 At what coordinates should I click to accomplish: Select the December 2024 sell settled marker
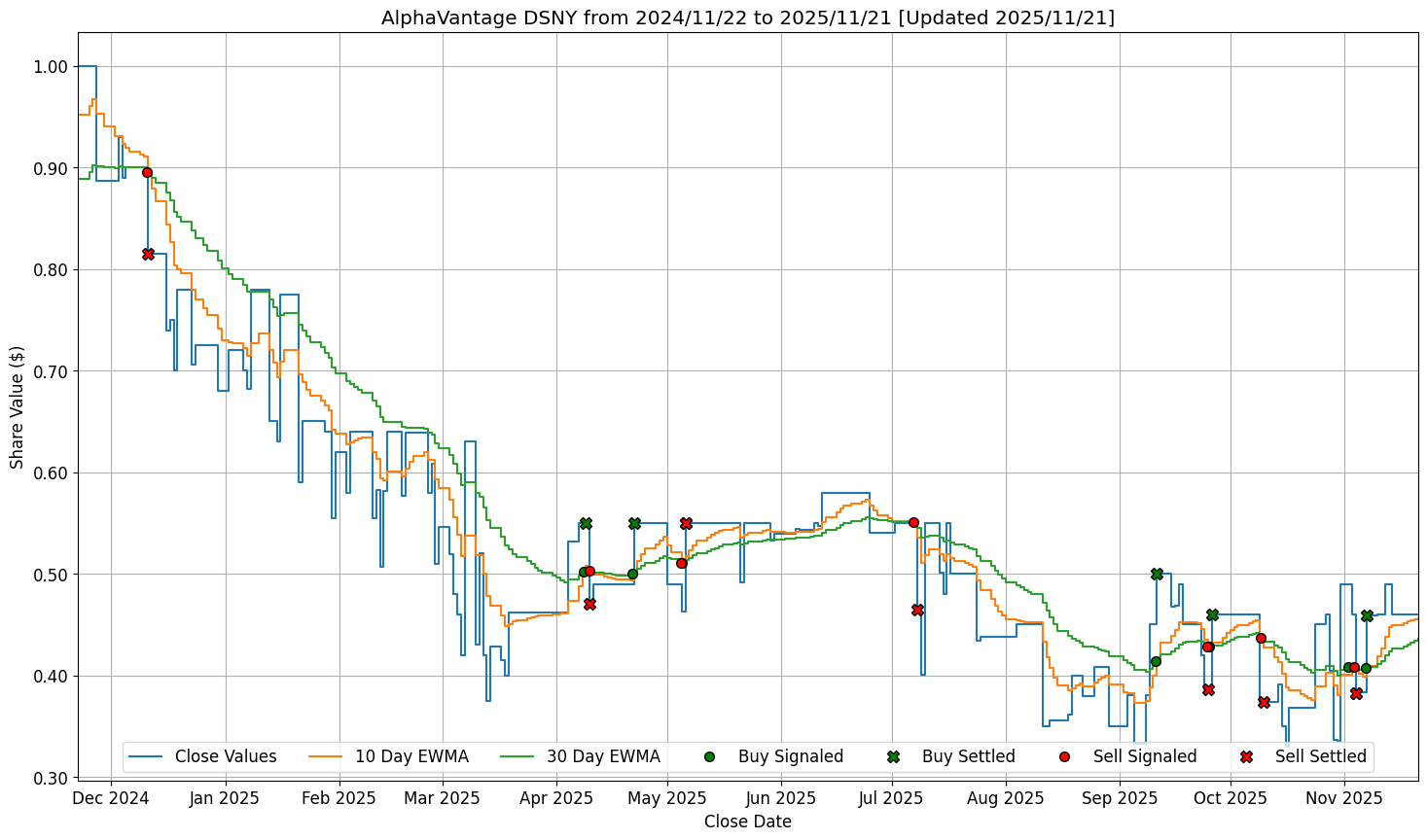(148, 254)
